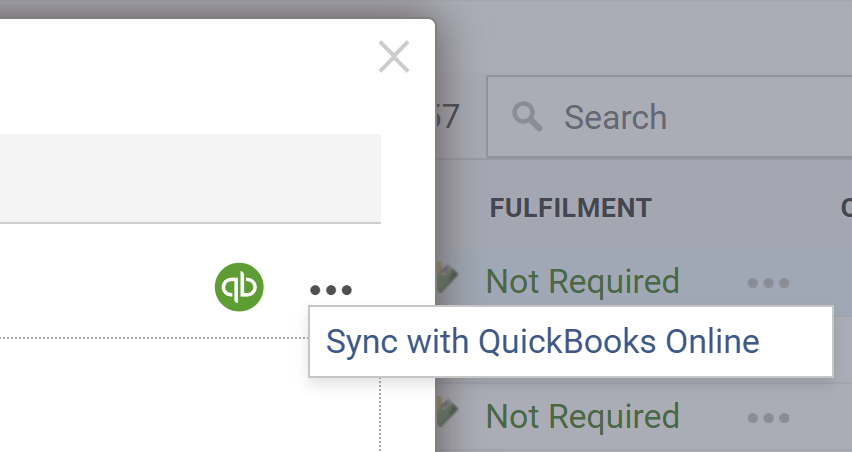The image size is (852, 452).
Task: Click the green QuickBooks icon
Action: 239,287
